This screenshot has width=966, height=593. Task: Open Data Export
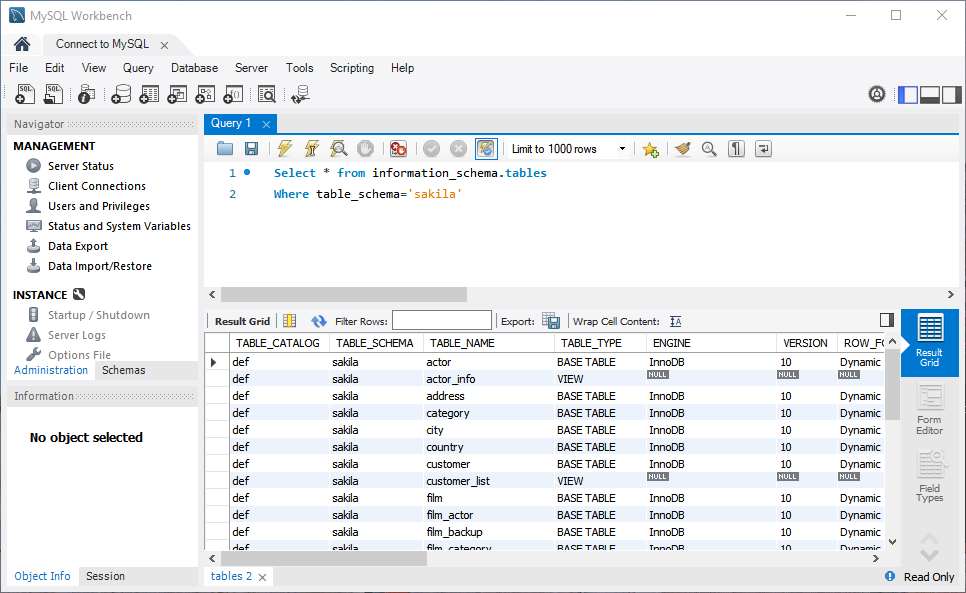click(x=78, y=246)
